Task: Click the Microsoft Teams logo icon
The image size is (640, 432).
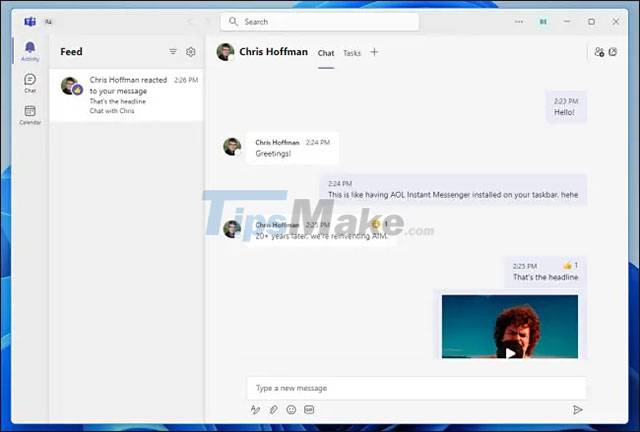Action: point(30,22)
